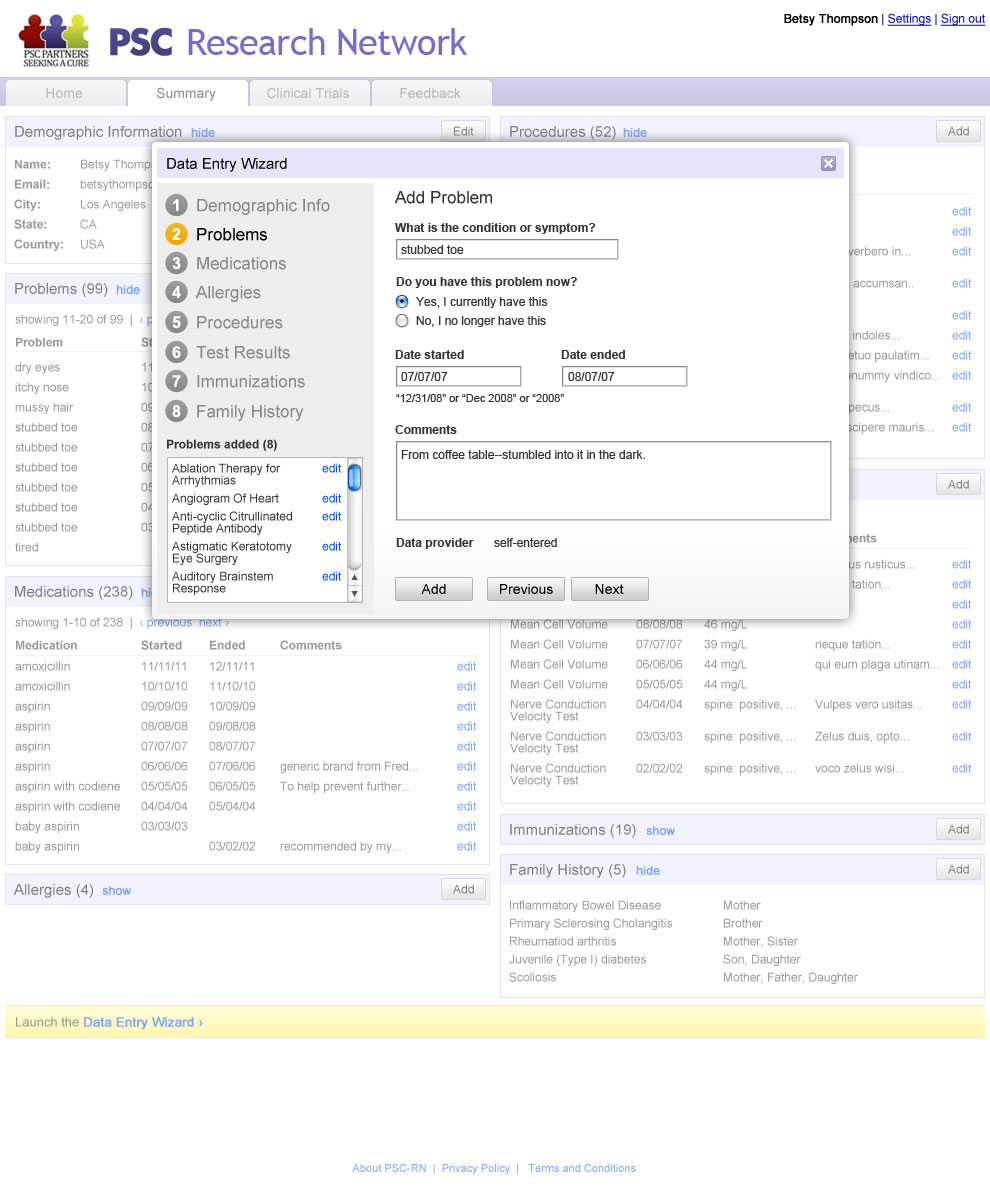990x1200 pixels.
Task: Open step 6 Test Results in wizard
Action: pos(242,352)
